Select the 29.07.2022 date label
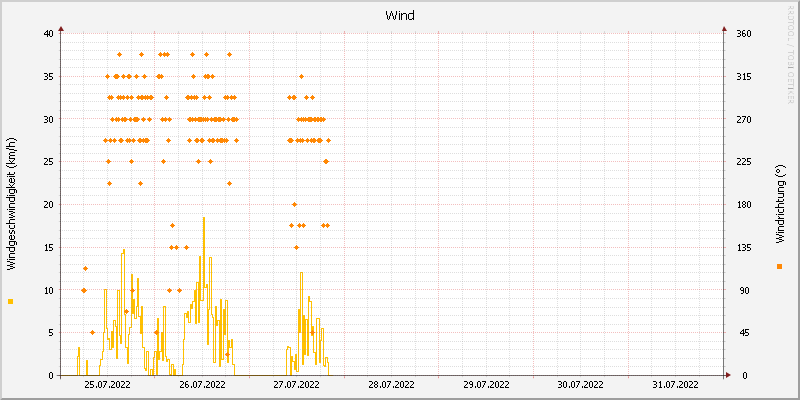800x400 pixels. point(486,384)
